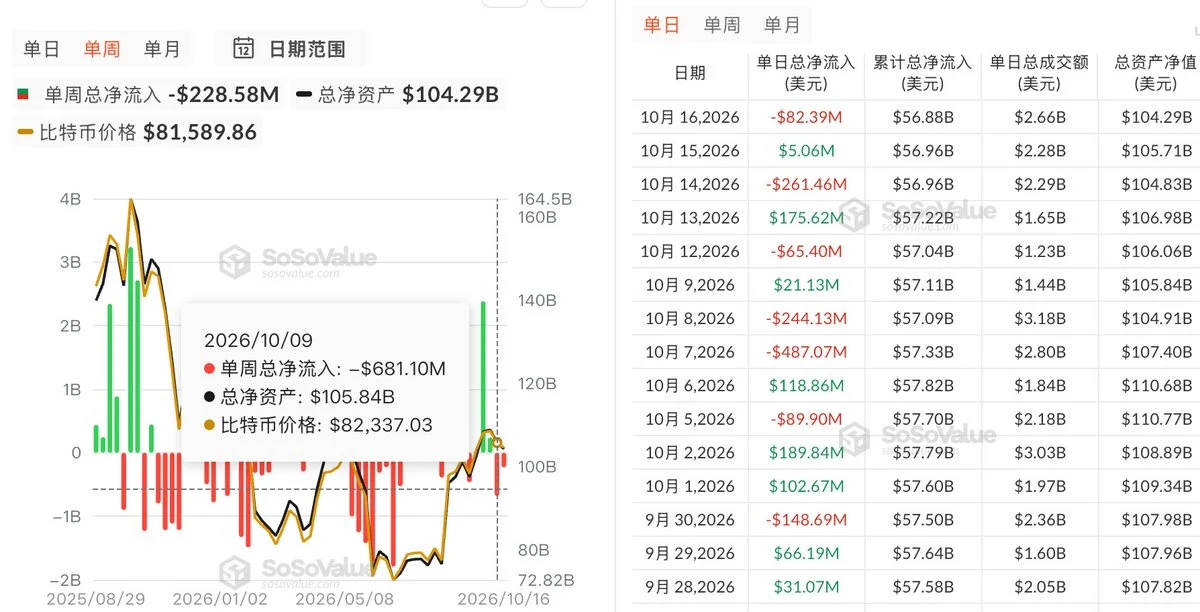Click the 4B left axis label
The width and height of the screenshot is (1200, 612).
[71, 198]
